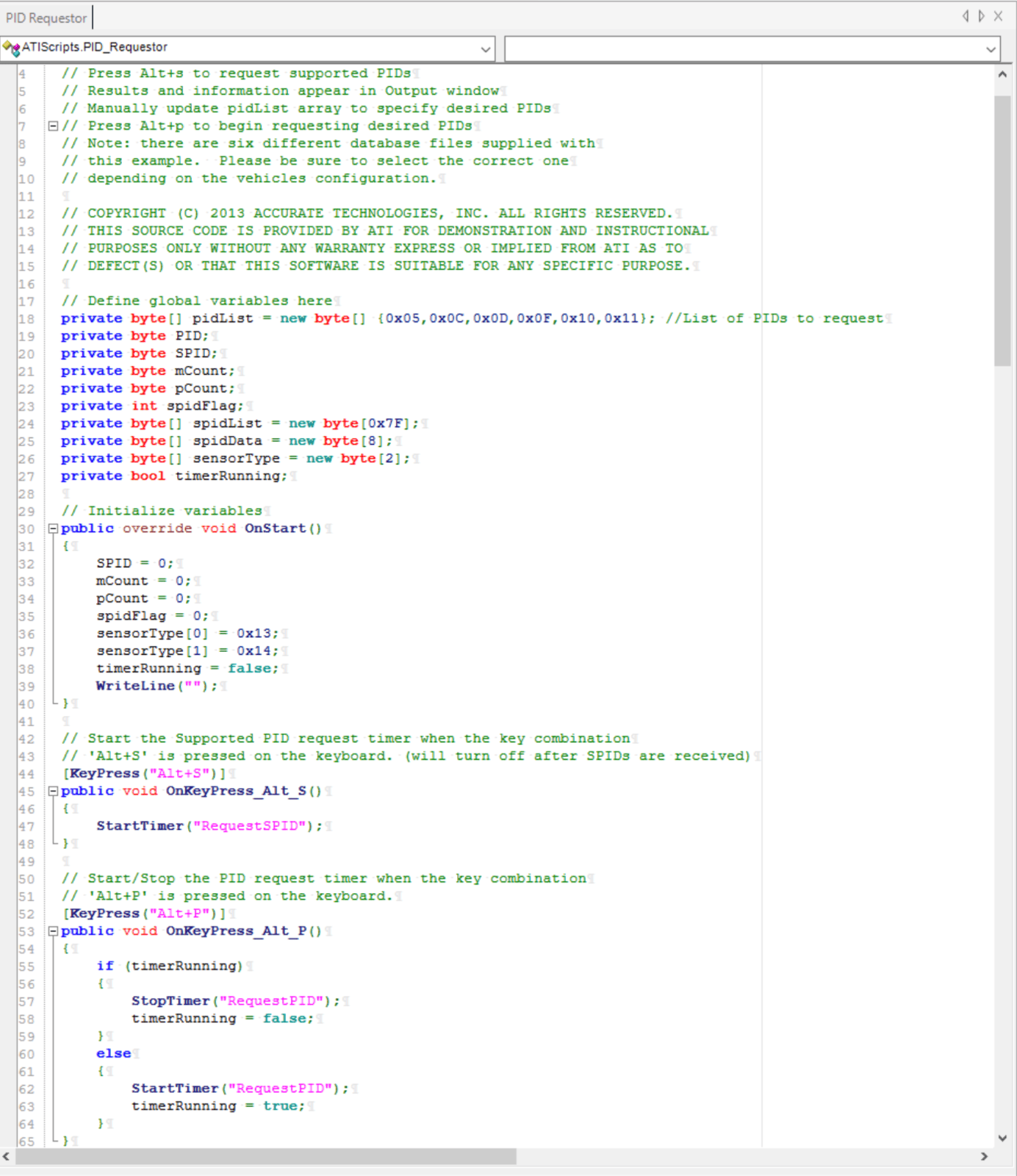Click the horizontal scrollbar right arrow

(x=985, y=1156)
